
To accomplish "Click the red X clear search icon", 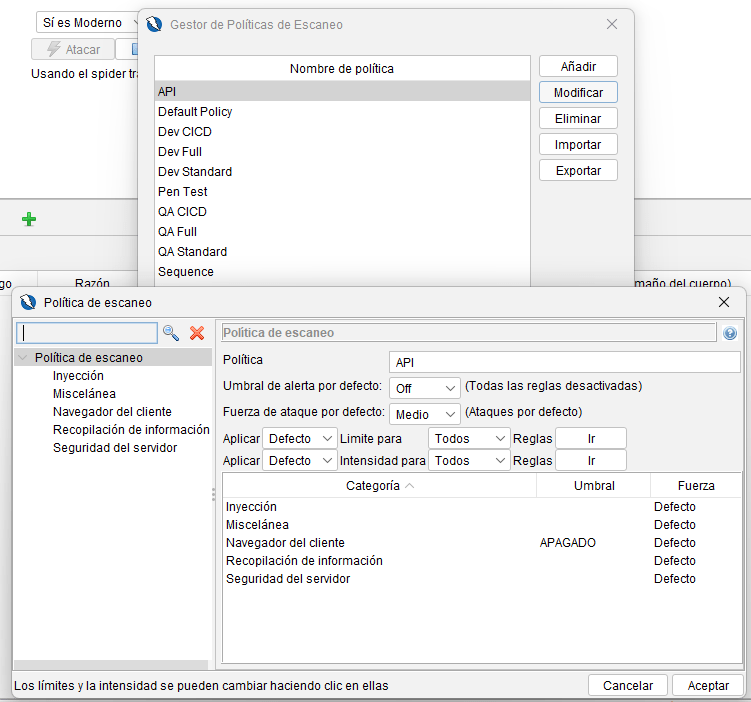I will pos(197,333).
